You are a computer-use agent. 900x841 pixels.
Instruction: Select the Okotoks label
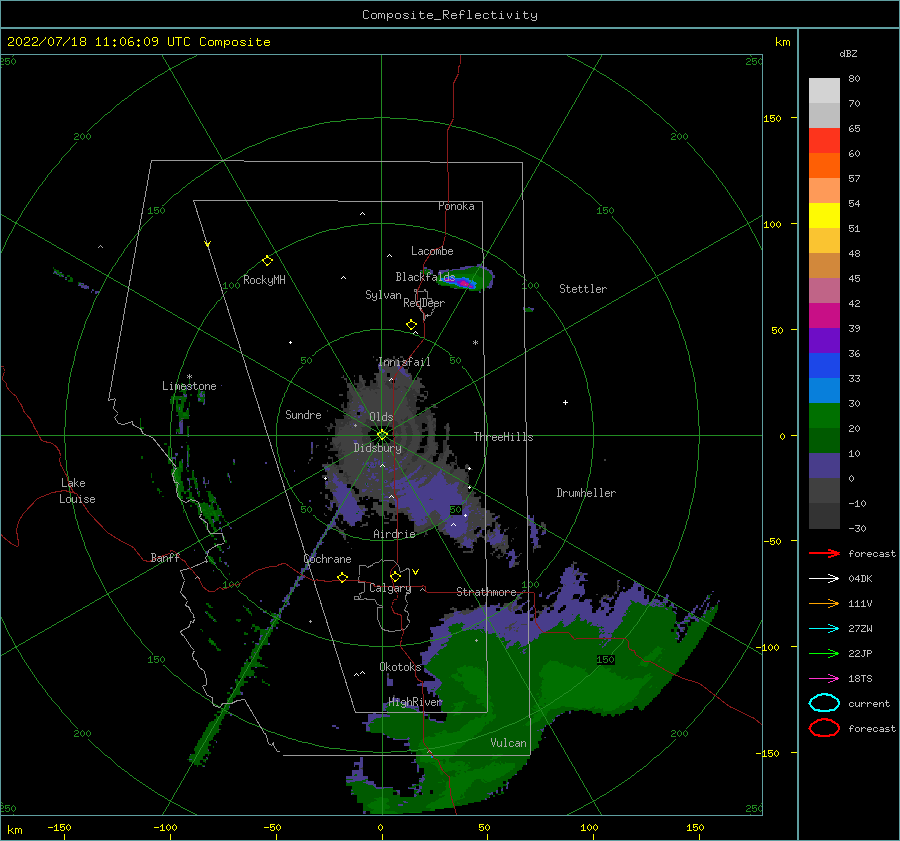pos(400,666)
